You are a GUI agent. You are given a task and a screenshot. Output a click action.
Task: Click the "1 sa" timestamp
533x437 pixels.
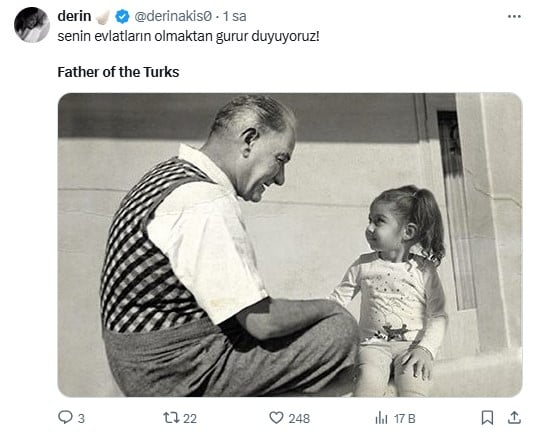pos(234,16)
